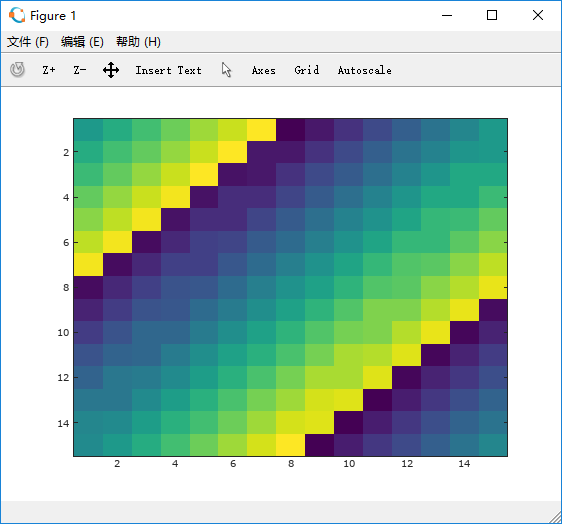Select the Z+ zoom in tool
562x524 pixels.
pos(49,70)
